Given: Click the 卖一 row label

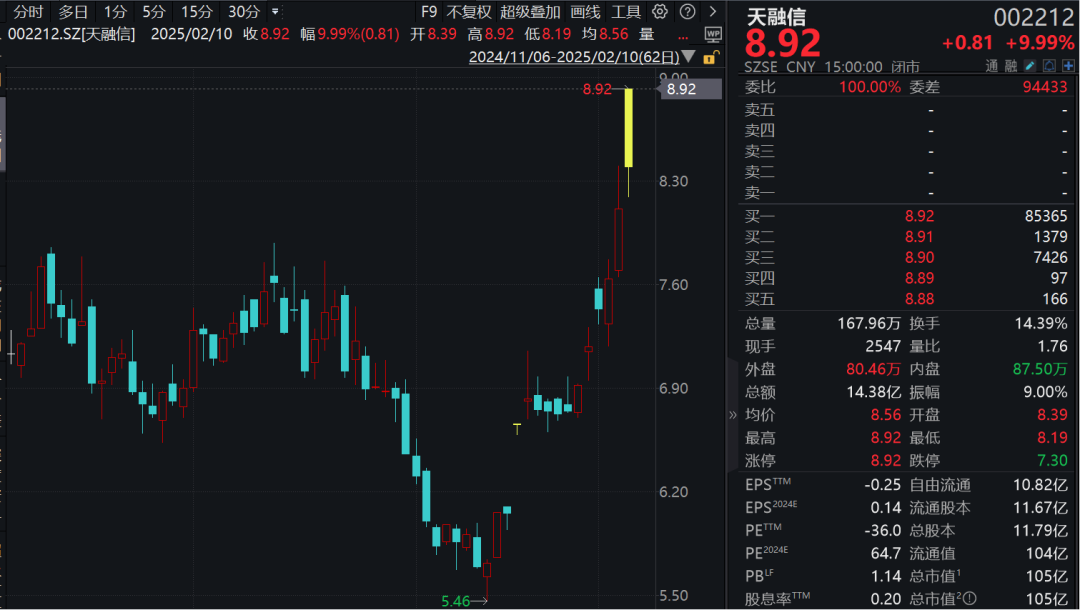Looking at the screenshot, I should pyautogui.click(x=760, y=193).
